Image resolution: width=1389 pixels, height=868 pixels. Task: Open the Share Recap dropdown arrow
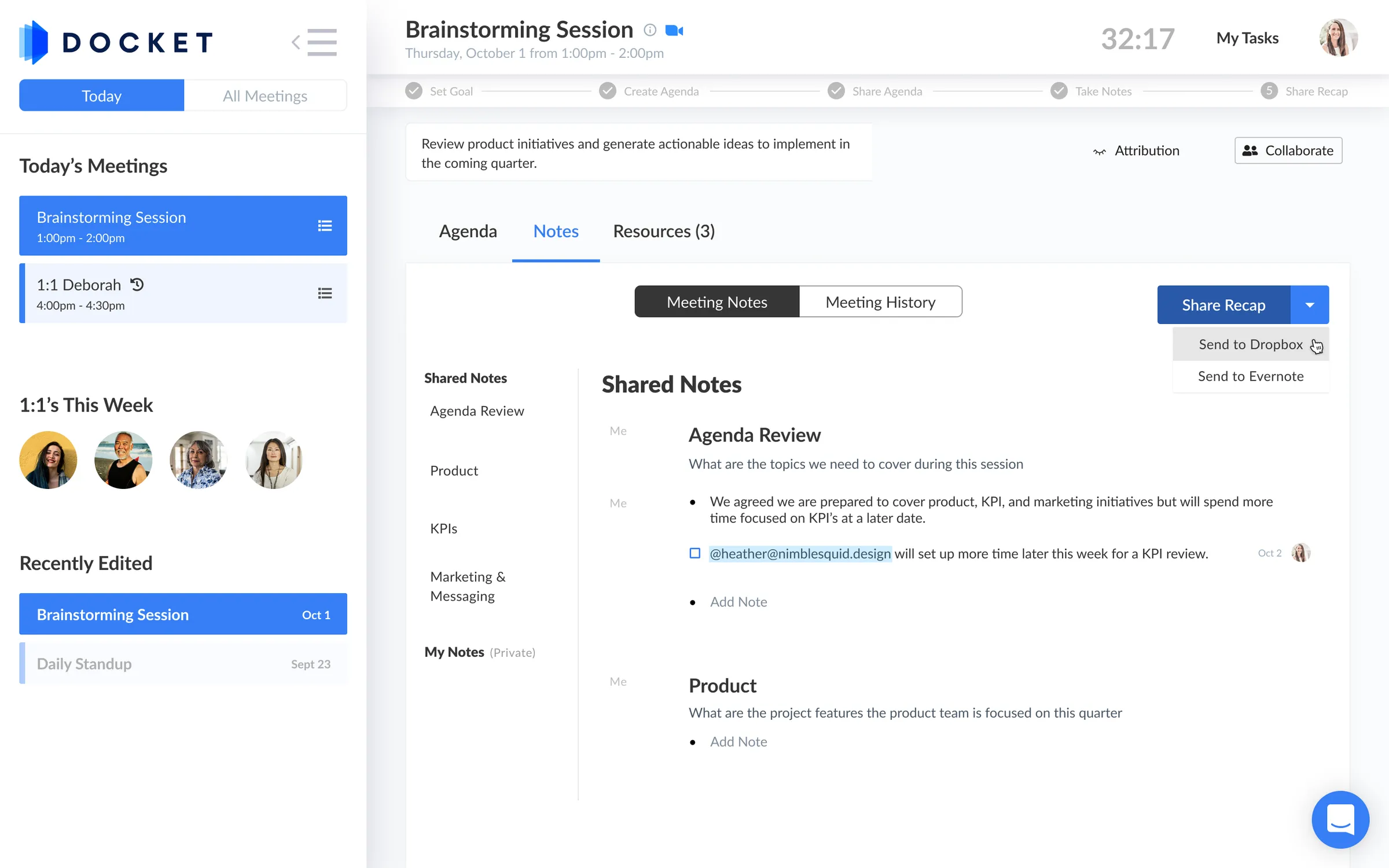point(1310,304)
